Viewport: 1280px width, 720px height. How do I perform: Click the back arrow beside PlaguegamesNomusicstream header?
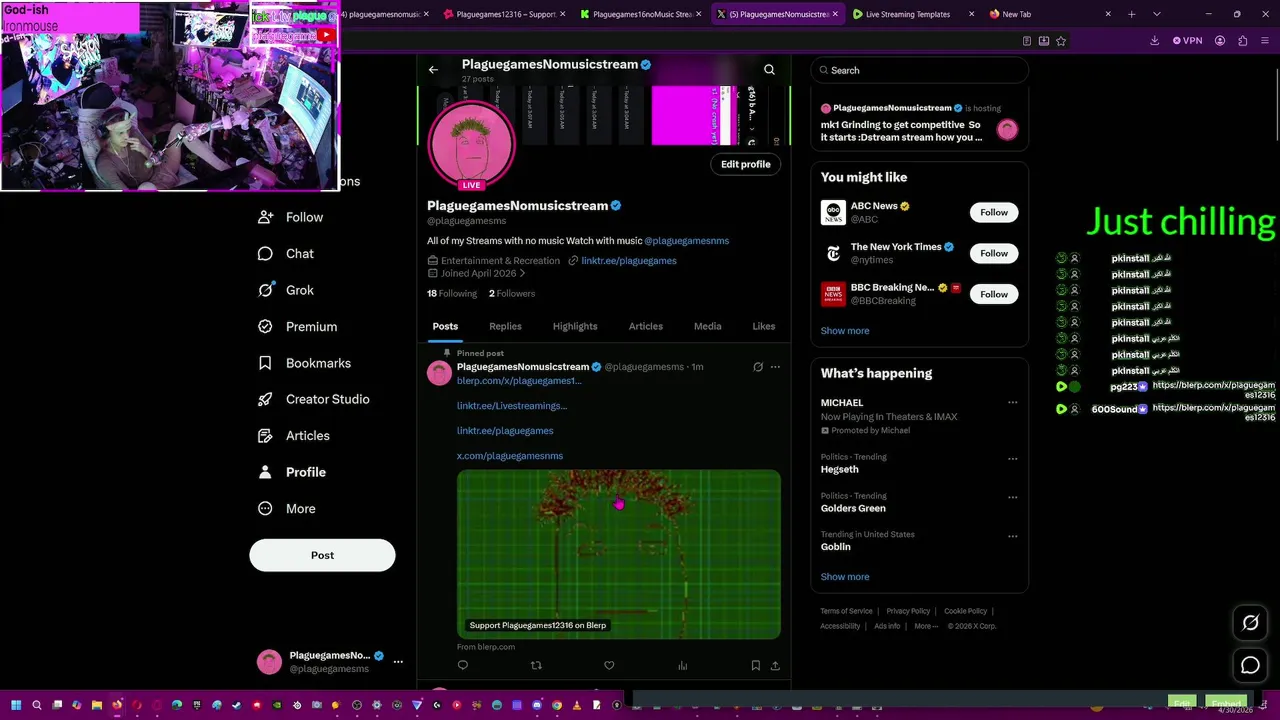pos(433,70)
